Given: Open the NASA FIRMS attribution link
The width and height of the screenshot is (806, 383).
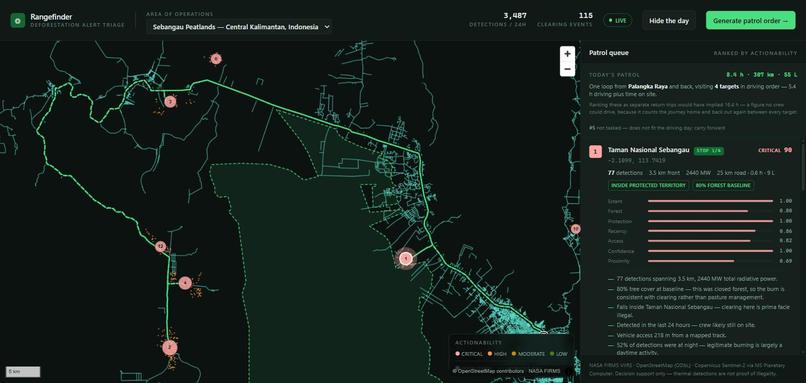Looking at the screenshot, I should point(544,371).
